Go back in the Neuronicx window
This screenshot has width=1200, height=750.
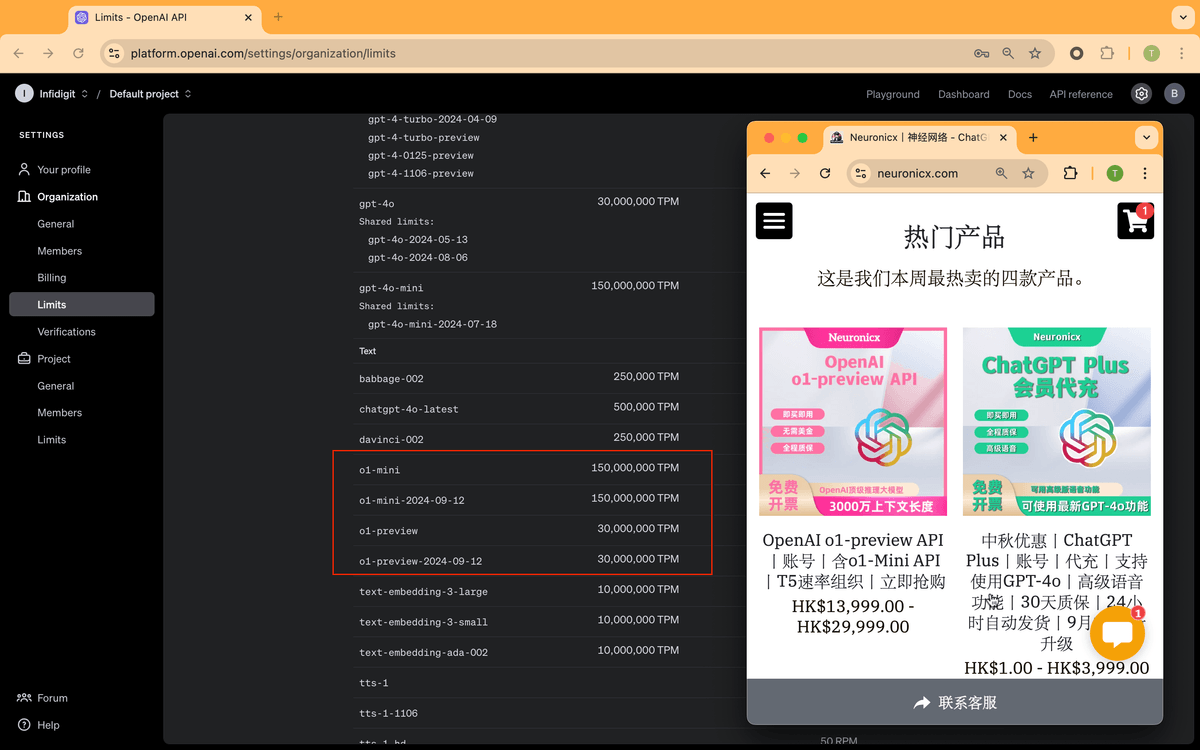[x=765, y=173]
